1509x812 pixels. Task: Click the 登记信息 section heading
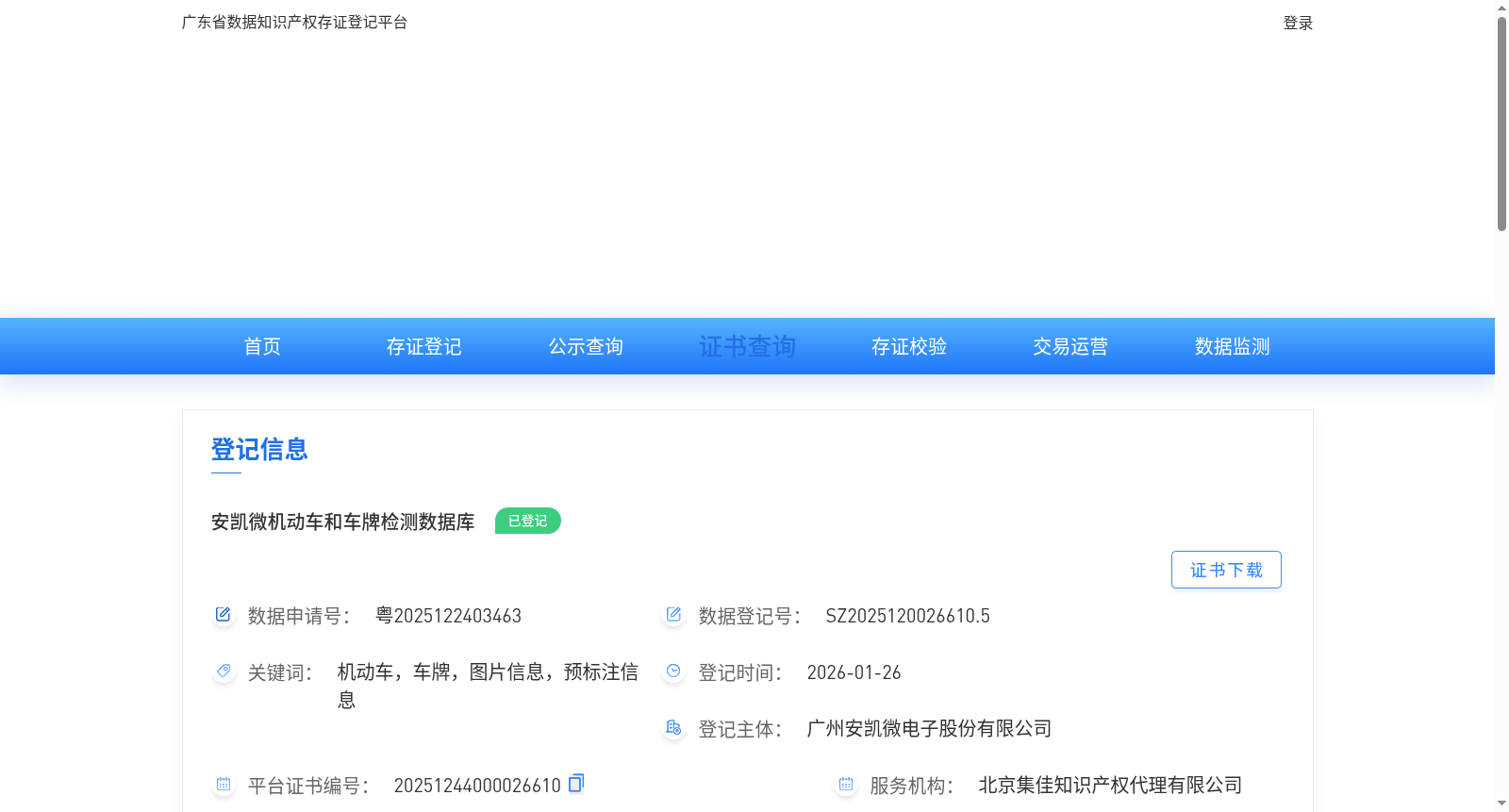pos(259,449)
